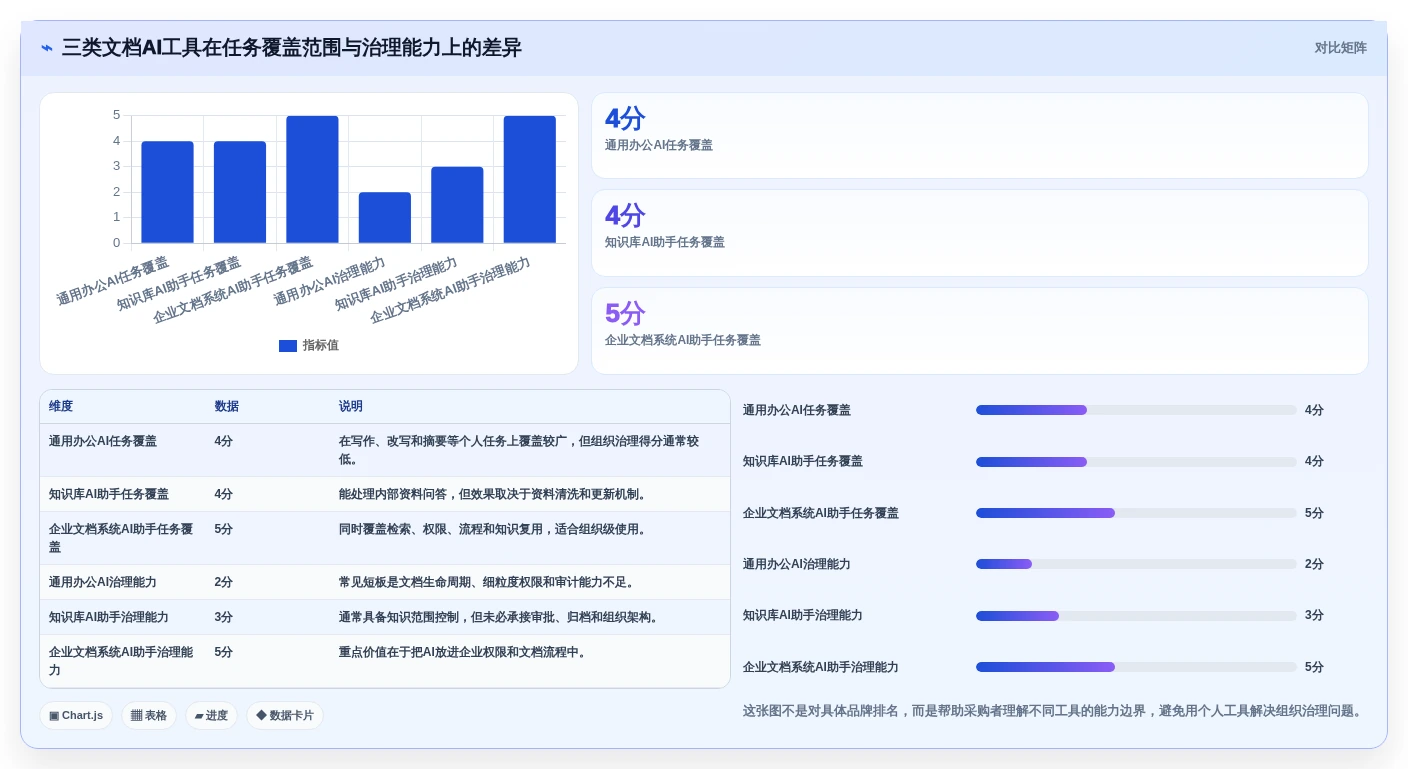Viewport: 1408px width, 769px height.
Task: Click the 指标值 legend label
Action: pos(321,345)
